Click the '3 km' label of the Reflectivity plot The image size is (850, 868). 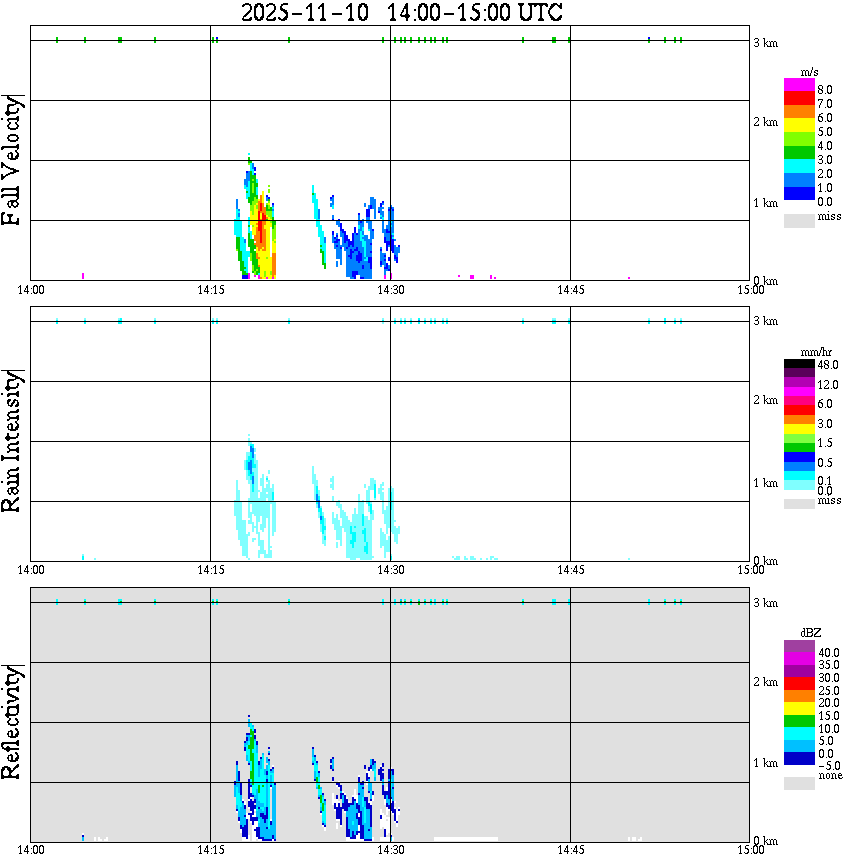(x=765, y=603)
